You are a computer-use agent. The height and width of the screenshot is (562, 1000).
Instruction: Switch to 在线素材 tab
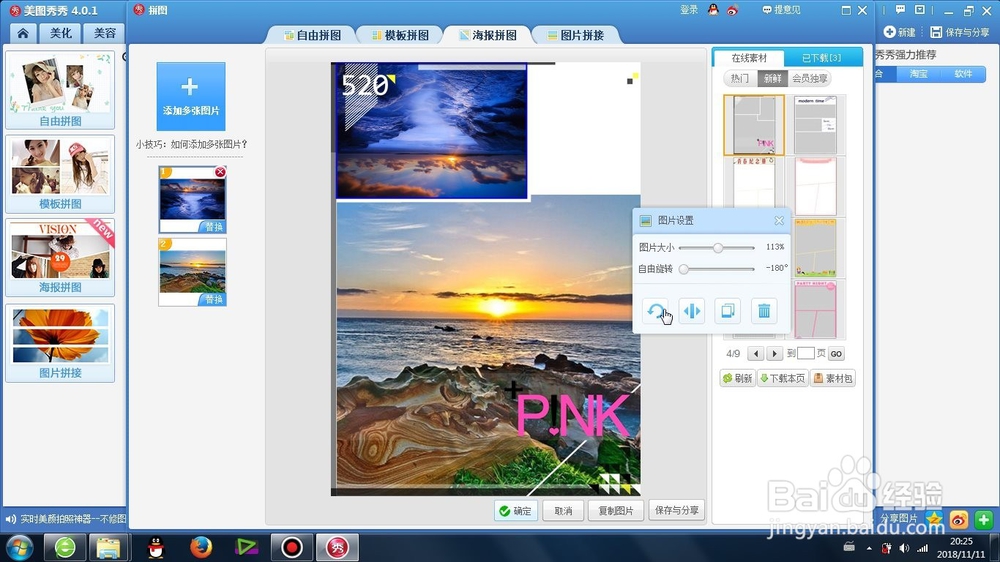(x=749, y=57)
